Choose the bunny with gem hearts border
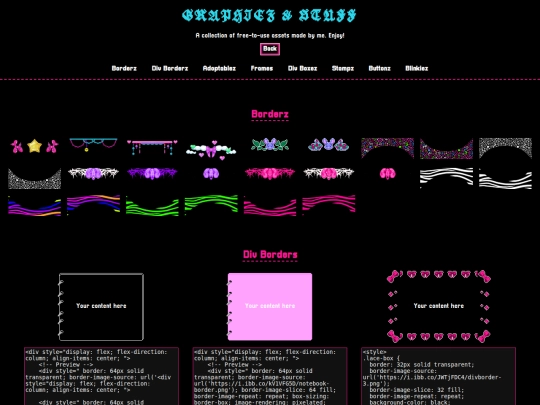 329,145
